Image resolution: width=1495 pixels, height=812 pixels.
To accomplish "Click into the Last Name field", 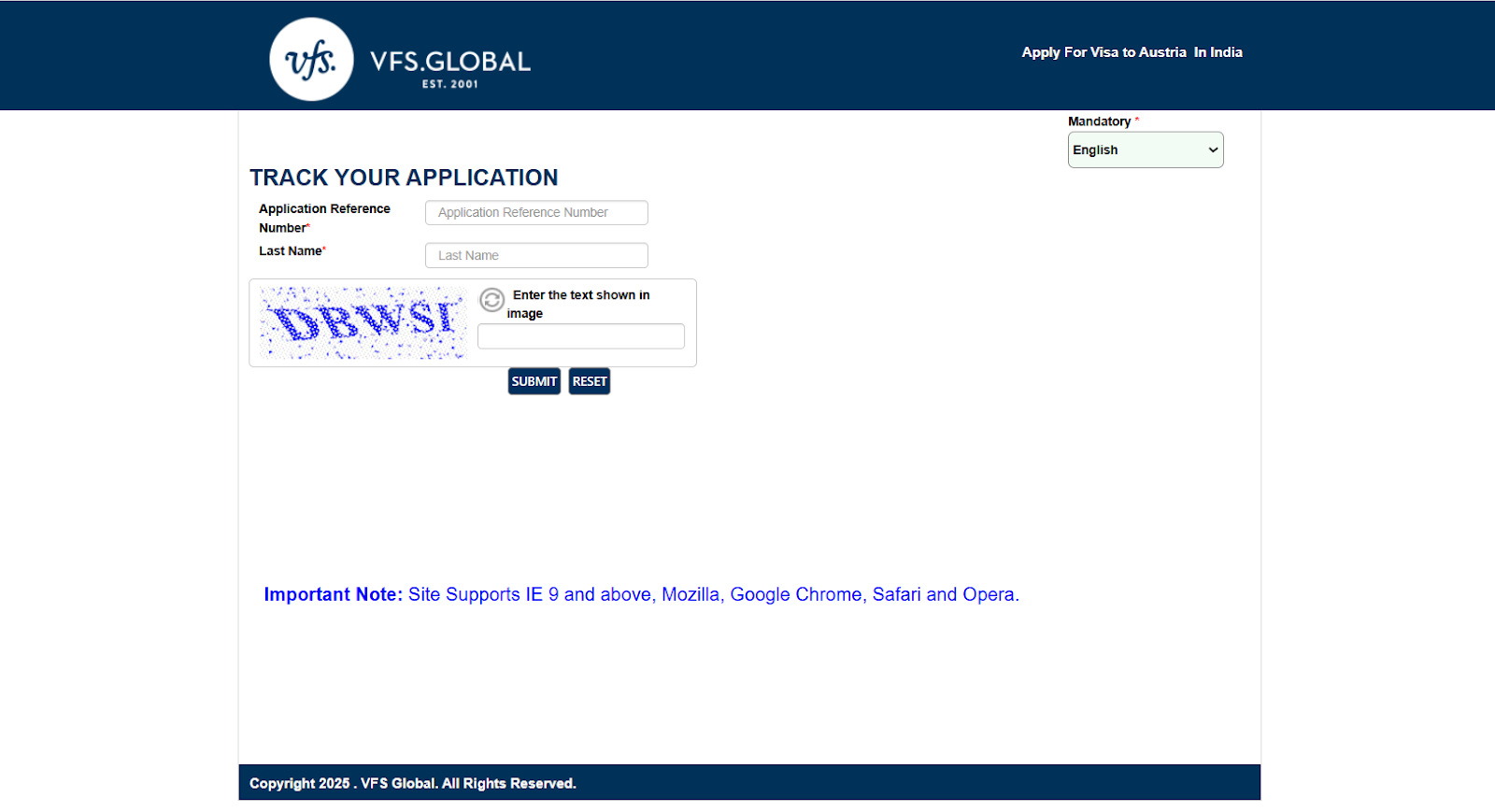I will (x=536, y=255).
